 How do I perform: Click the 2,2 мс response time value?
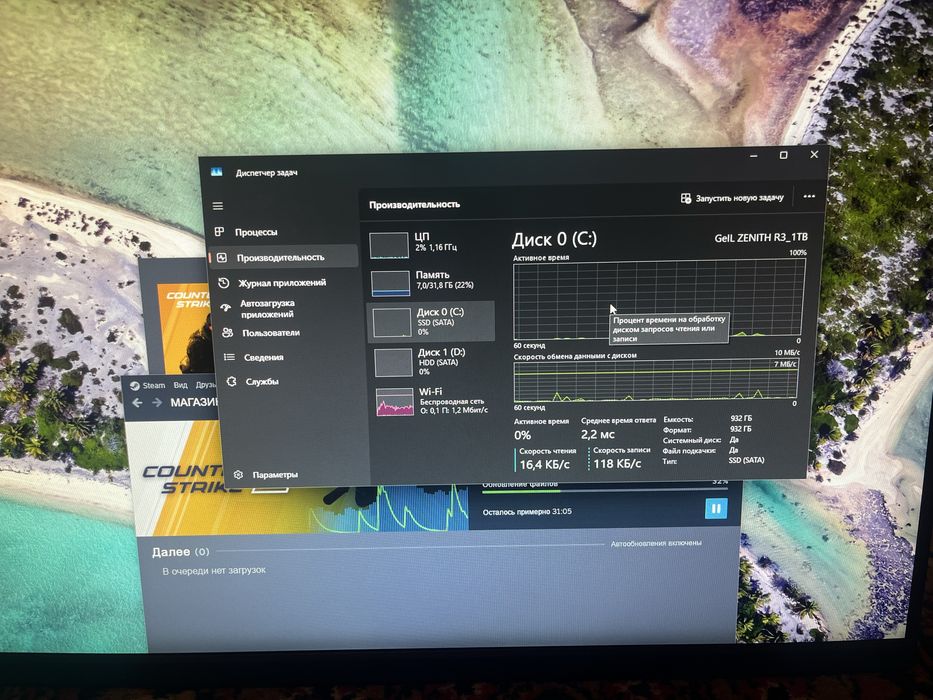tap(598, 435)
